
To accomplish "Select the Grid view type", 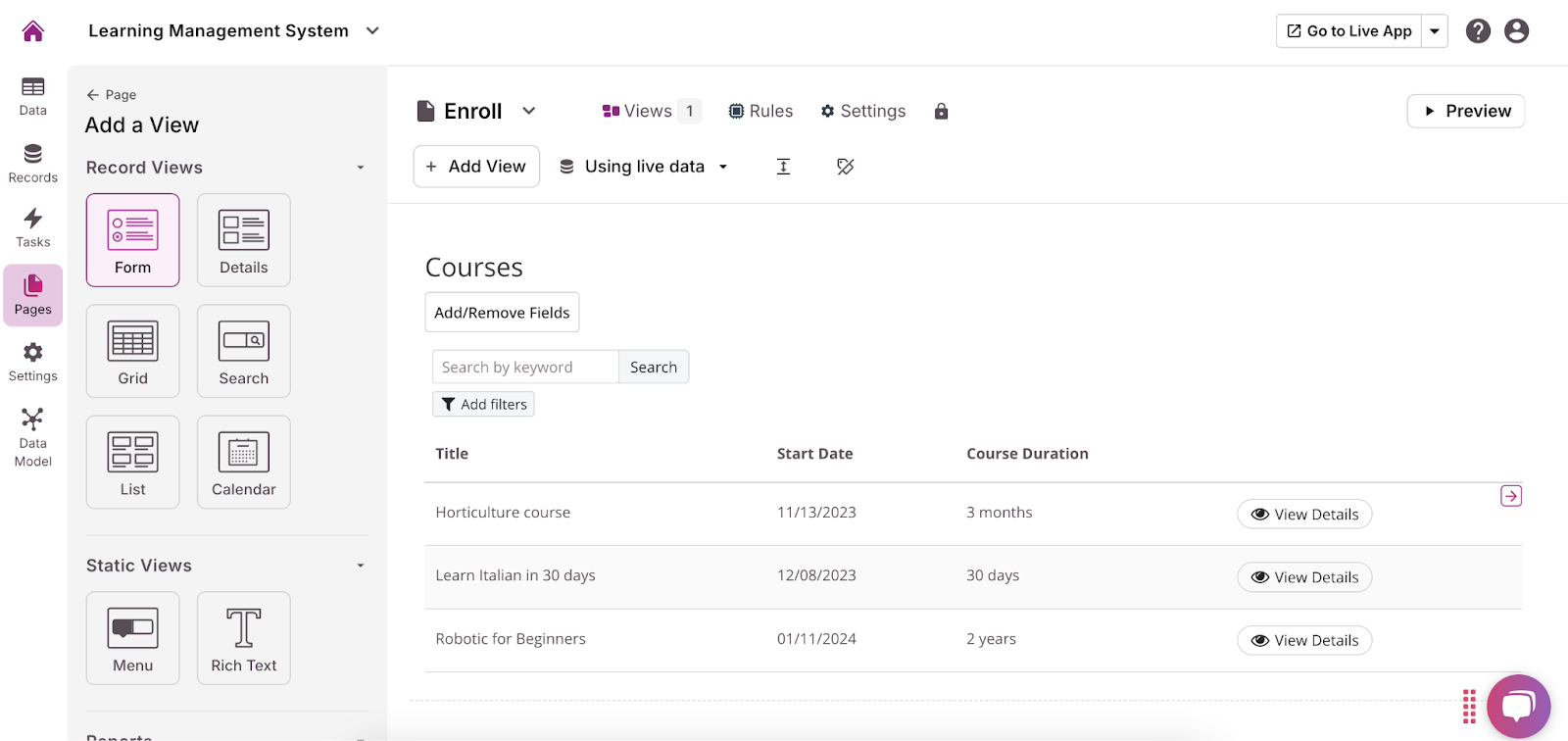I will (x=133, y=351).
